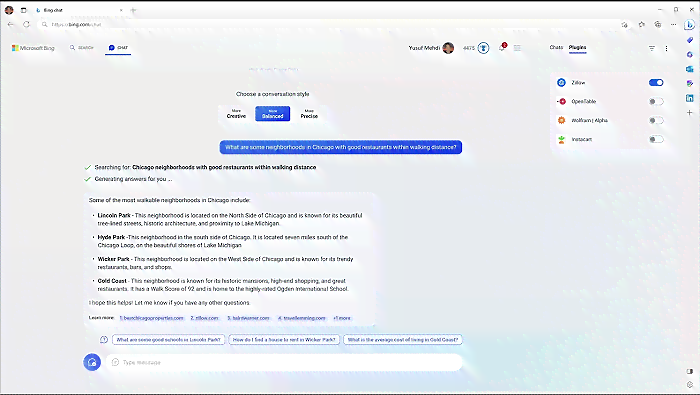Viewport: 700px width, 395px height.
Task: Click the New topic broom button
Action: click(x=92, y=362)
